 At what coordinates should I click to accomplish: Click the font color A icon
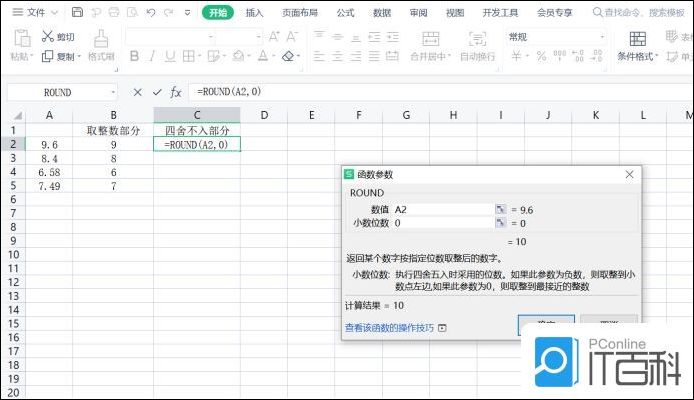(x=263, y=56)
